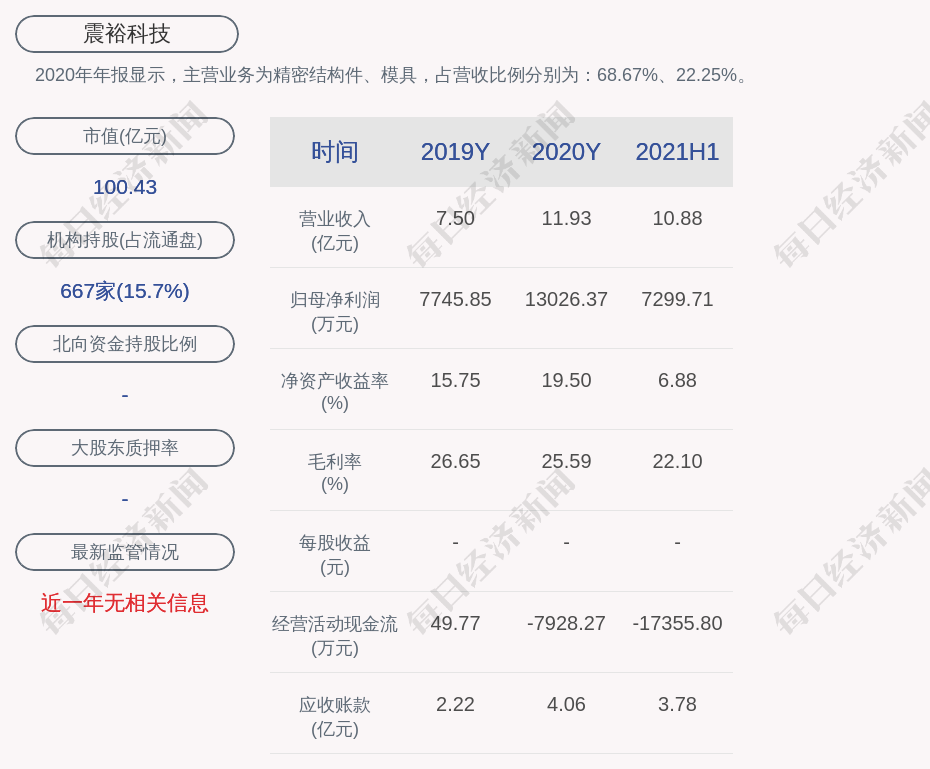Screen dimensions: 930x769
Task: Select receivables value 3.78
Action: tap(677, 704)
